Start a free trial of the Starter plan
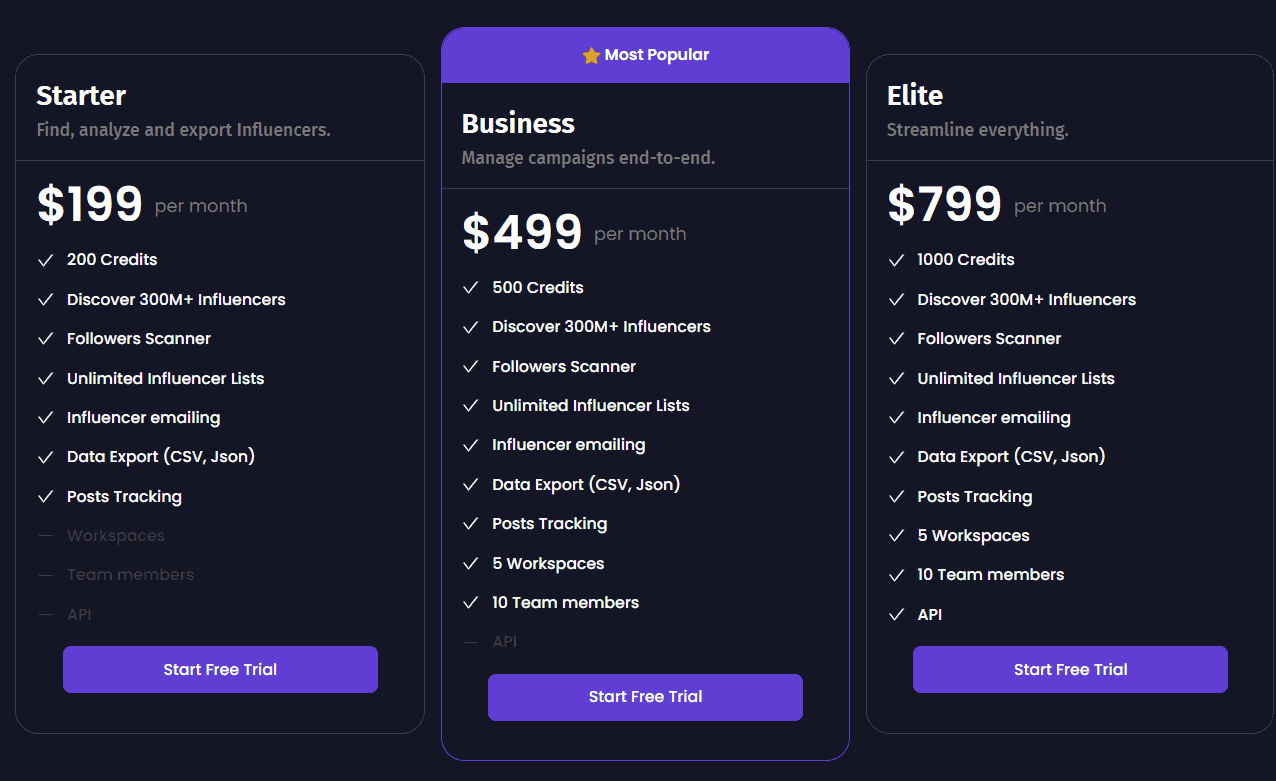 point(220,669)
